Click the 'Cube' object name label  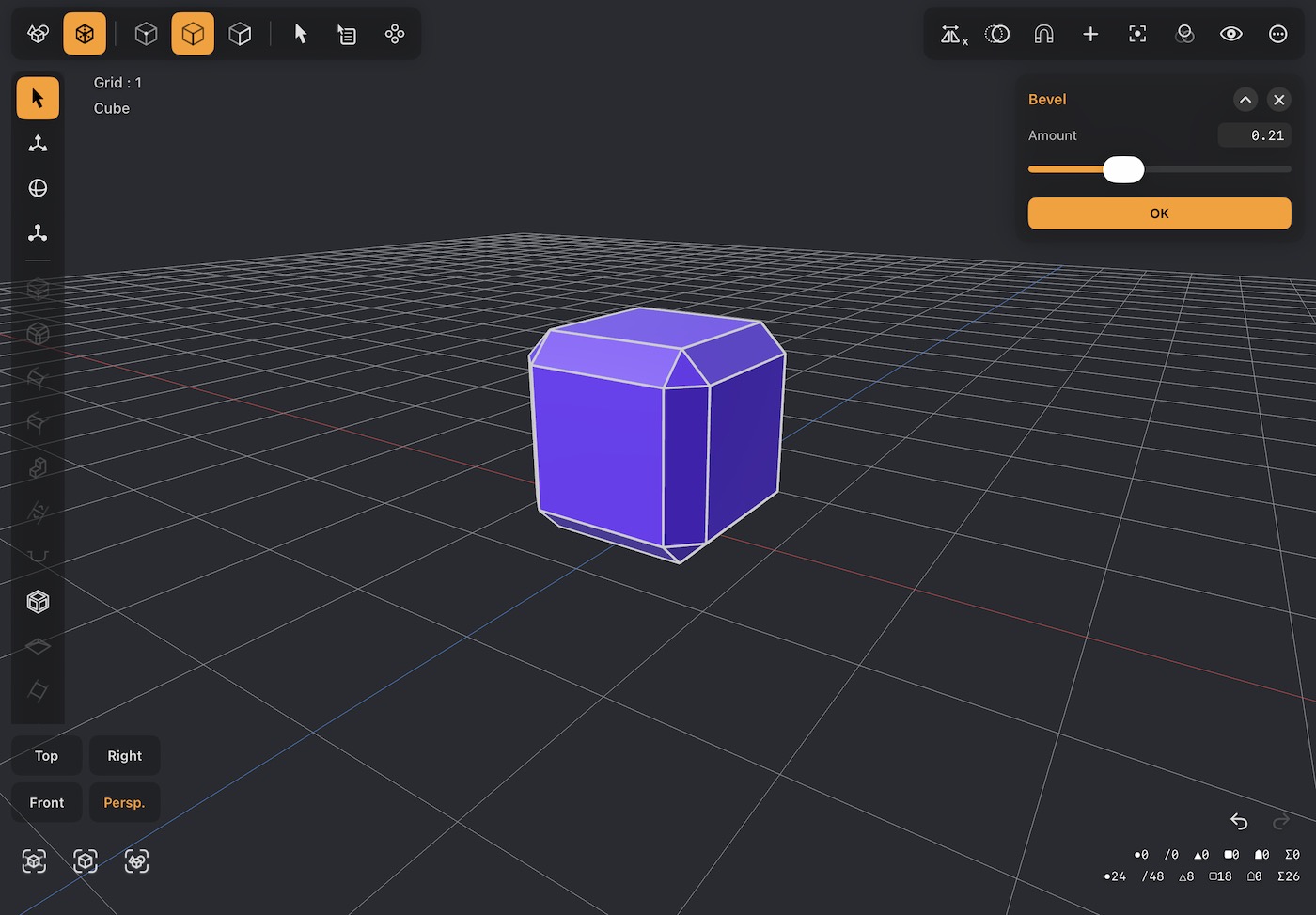(x=112, y=108)
